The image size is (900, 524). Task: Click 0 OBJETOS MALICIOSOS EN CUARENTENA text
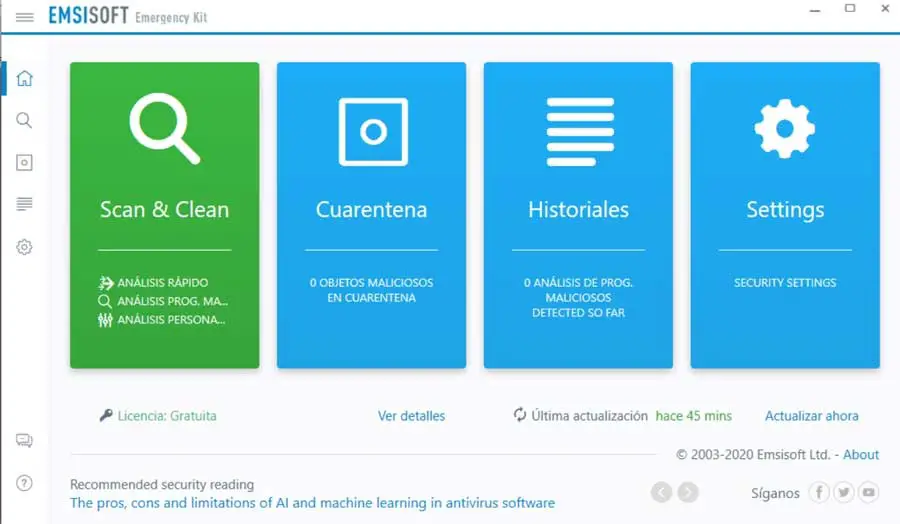(x=371, y=290)
